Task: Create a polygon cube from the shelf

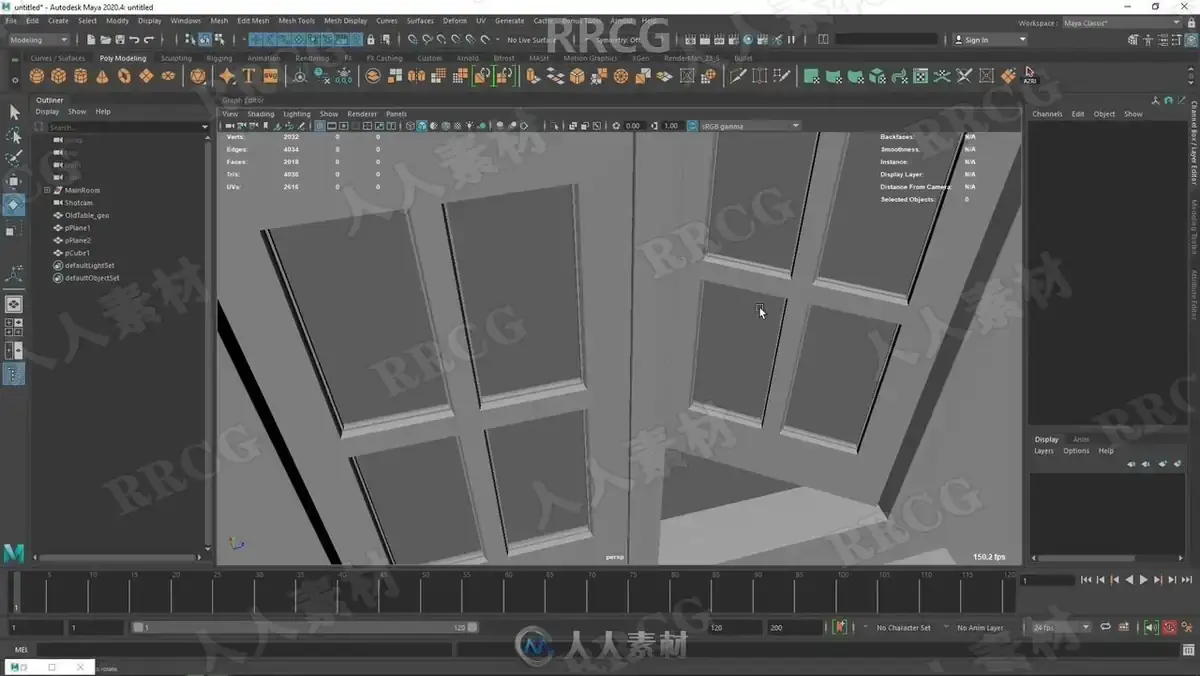Action: 58,76
